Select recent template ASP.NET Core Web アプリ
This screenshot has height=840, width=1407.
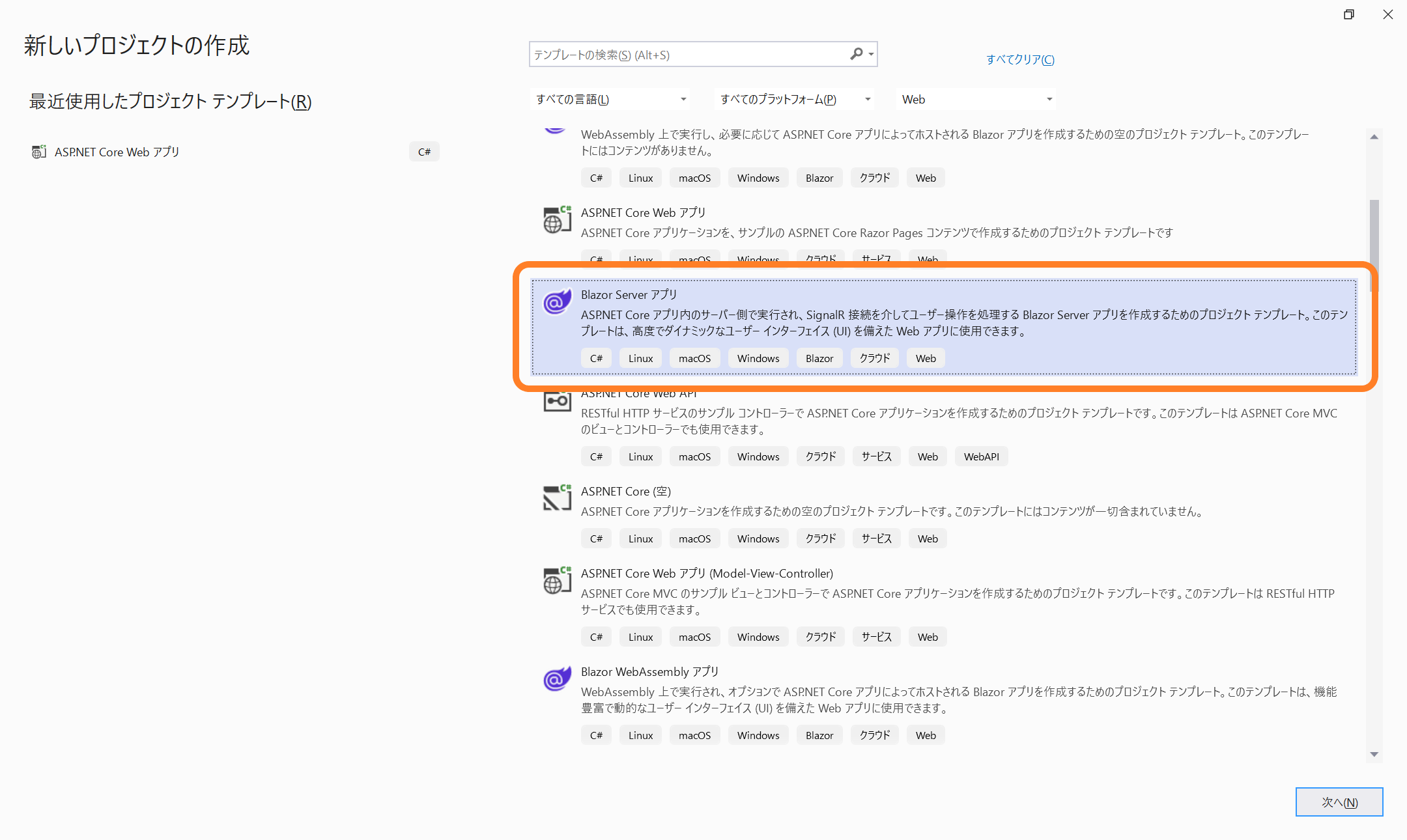point(117,152)
